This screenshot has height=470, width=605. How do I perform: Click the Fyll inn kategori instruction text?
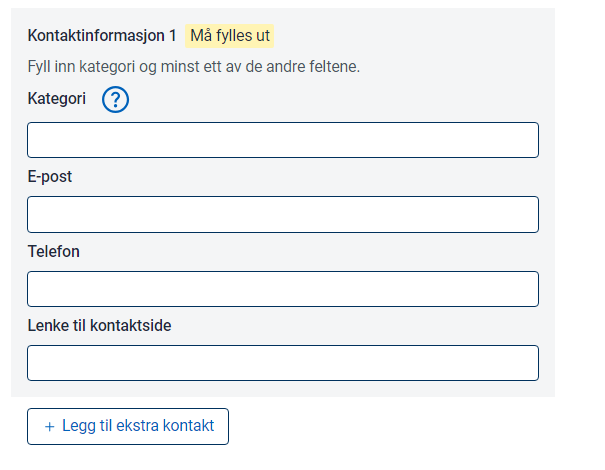(193, 67)
